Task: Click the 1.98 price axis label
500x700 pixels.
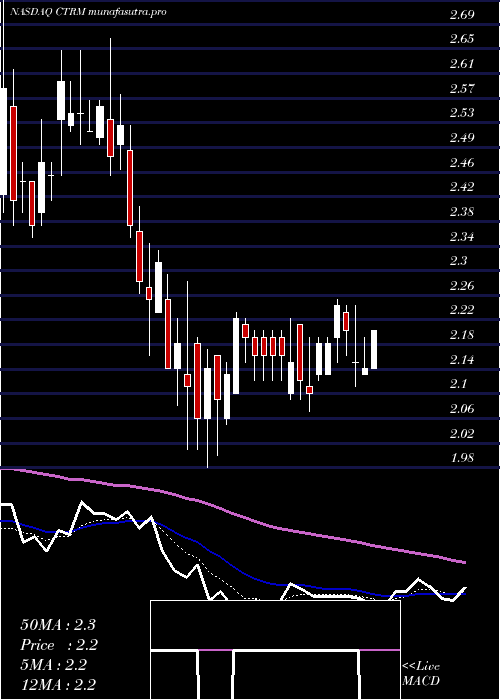Action: 462,458
